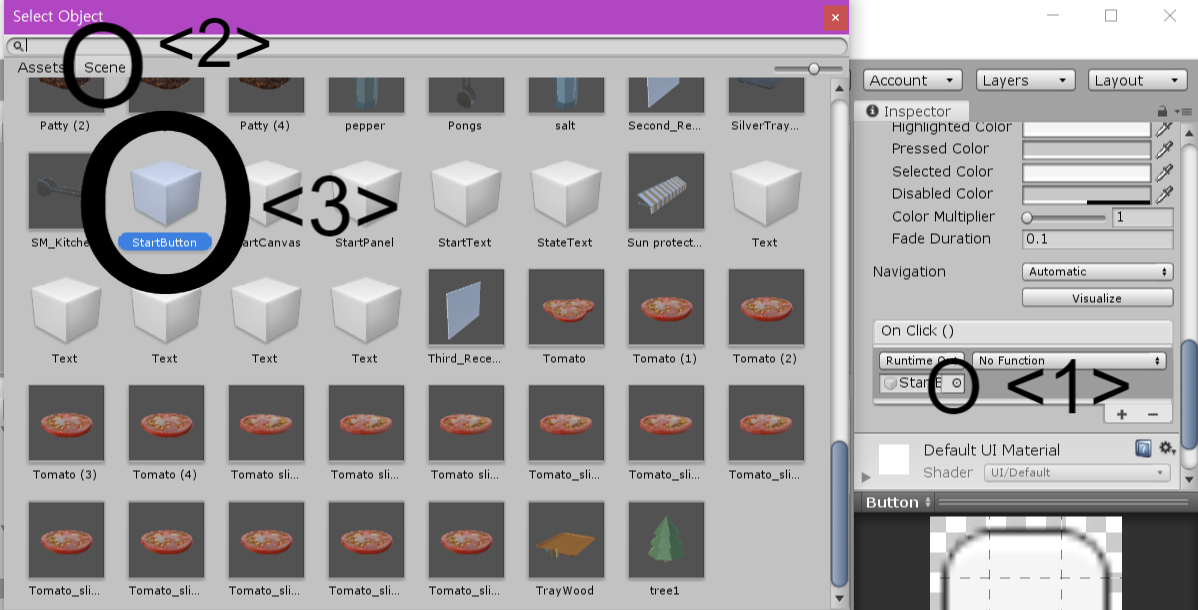Adjust the Color Multiplier slider

point(1064,218)
